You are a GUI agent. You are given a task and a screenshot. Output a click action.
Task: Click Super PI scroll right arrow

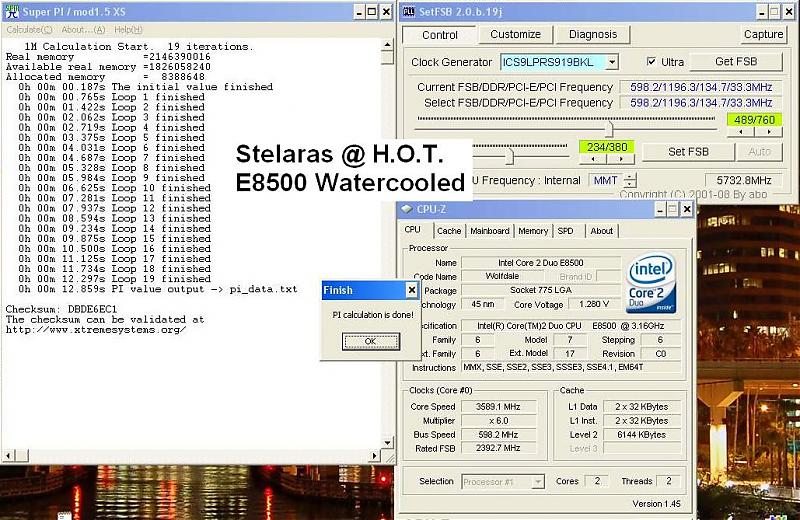click(x=374, y=455)
